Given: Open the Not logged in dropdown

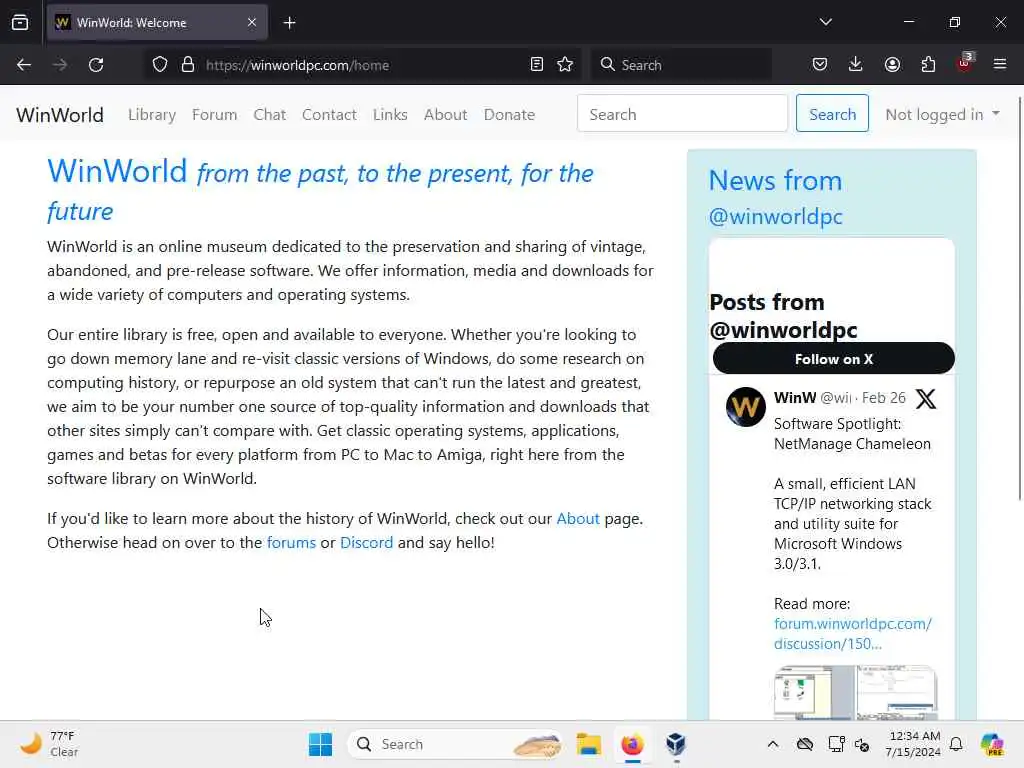Looking at the screenshot, I should pyautogui.click(x=942, y=114).
